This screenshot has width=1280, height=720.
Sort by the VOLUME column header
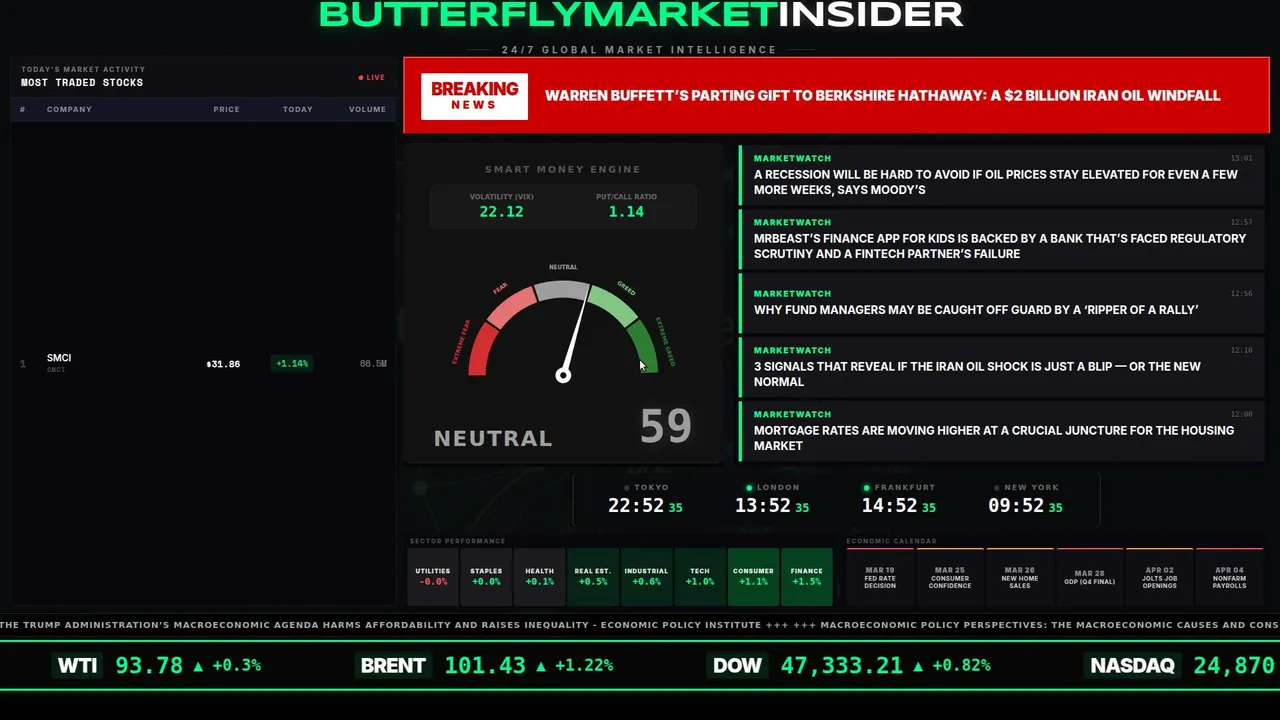click(367, 109)
